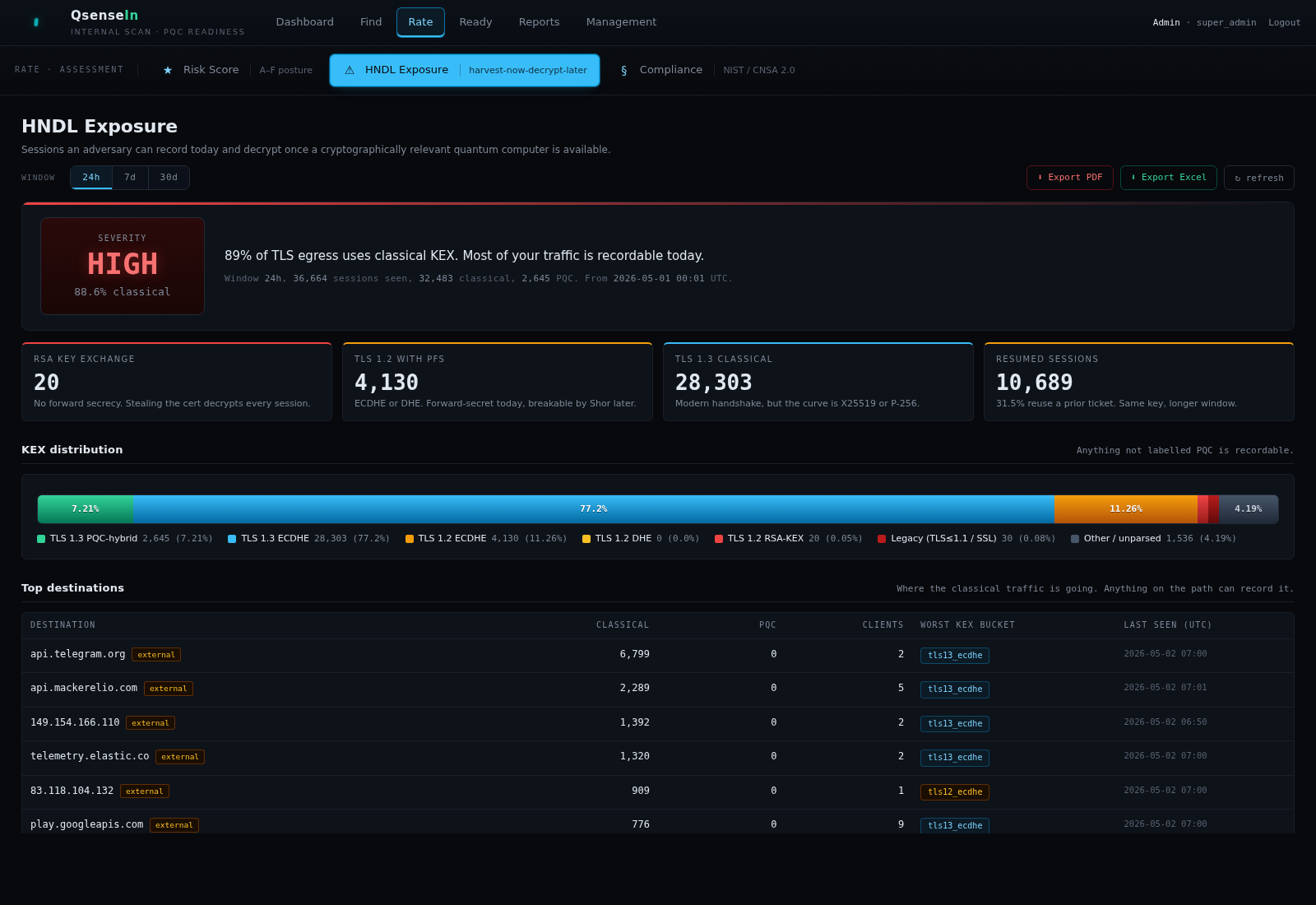Select the HNDL Exposure tab
Image resolution: width=1316 pixels, height=905 pixels.
click(x=465, y=70)
